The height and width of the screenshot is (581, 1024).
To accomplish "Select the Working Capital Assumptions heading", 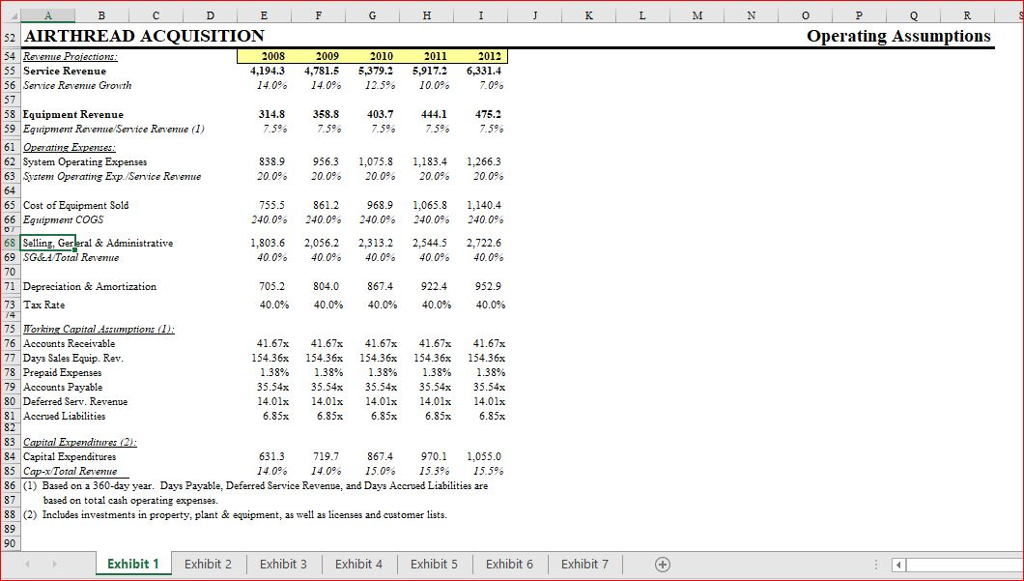I will [99, 329].
